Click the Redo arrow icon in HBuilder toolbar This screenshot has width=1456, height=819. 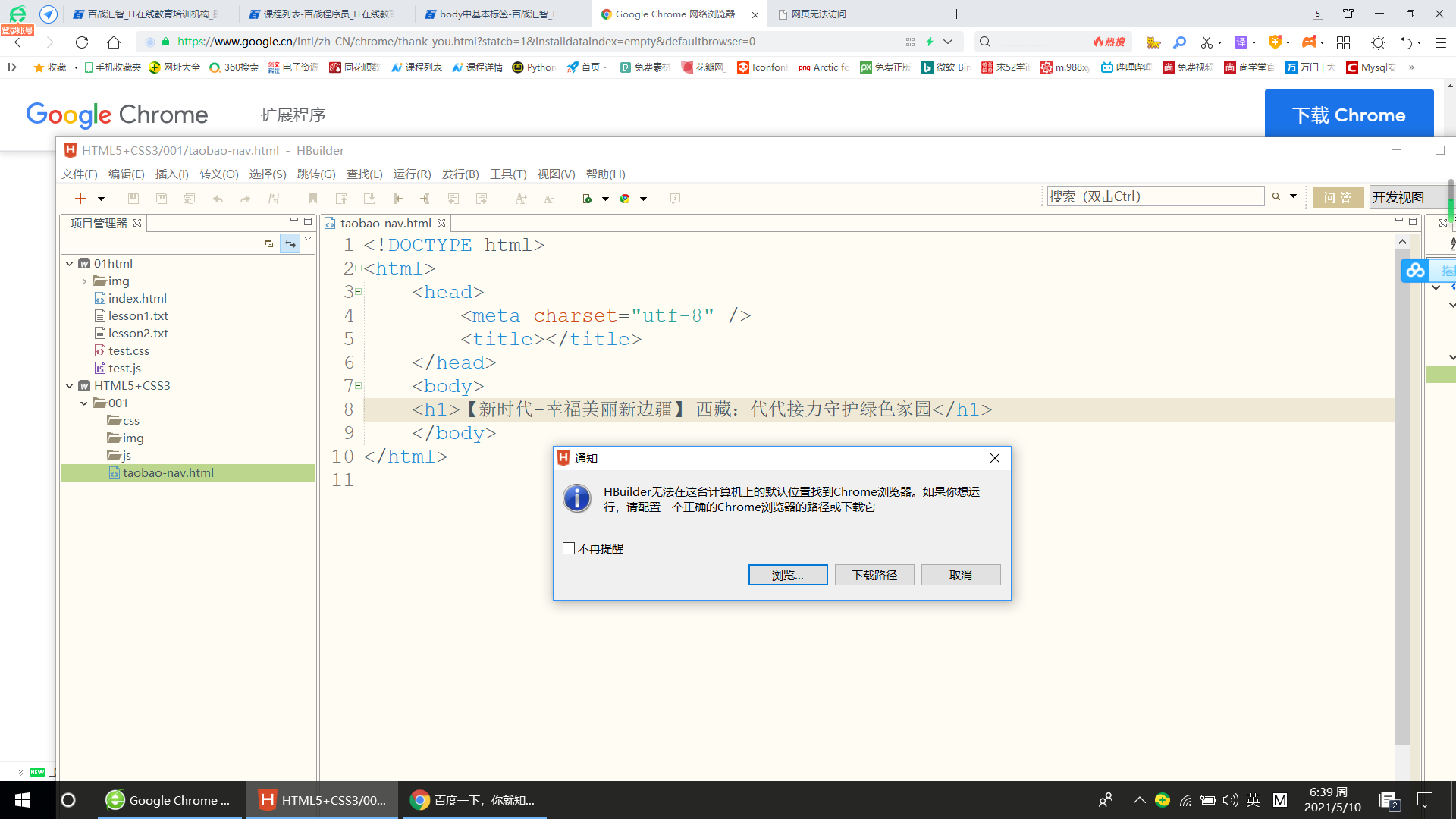(246, 199)
